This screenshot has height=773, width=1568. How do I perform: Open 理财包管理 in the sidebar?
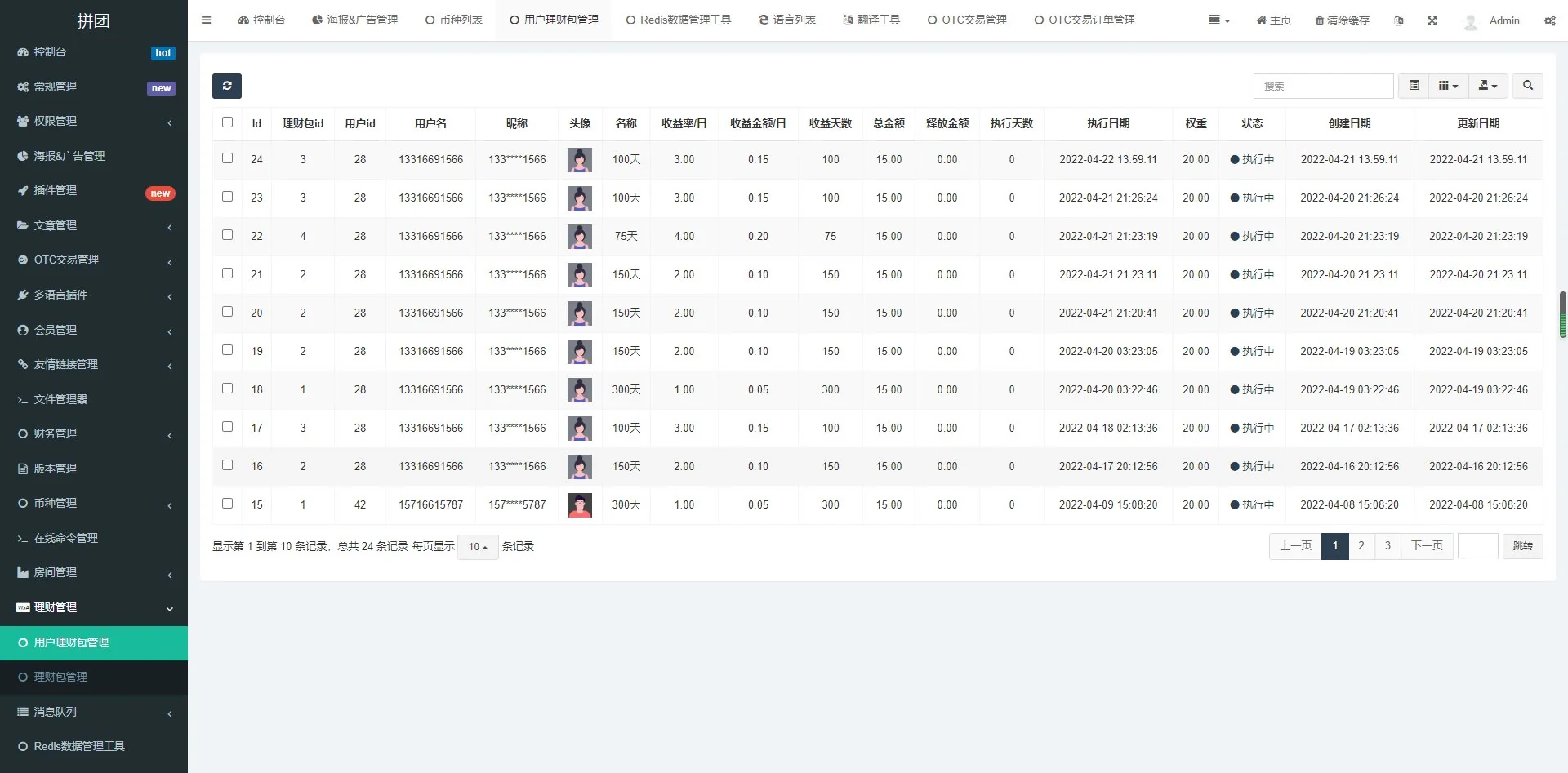[x=60, y=677]
